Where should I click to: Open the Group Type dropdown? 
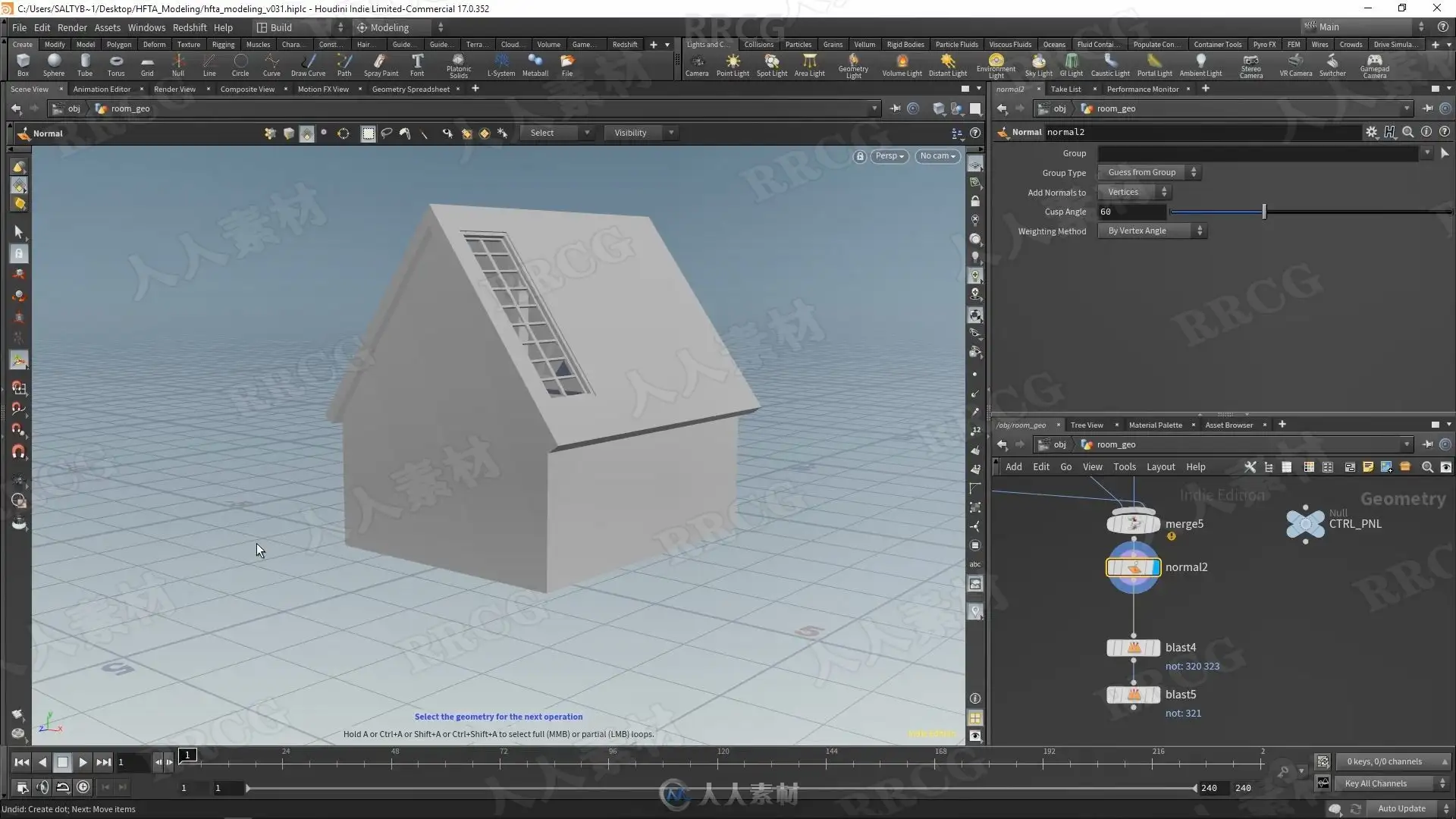(x=1150, y=173)
